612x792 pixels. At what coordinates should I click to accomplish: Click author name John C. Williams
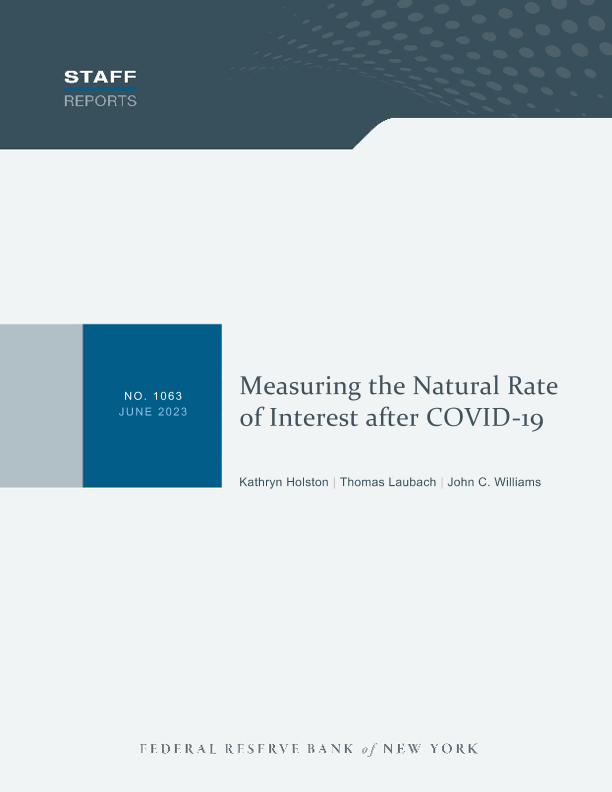494,482
